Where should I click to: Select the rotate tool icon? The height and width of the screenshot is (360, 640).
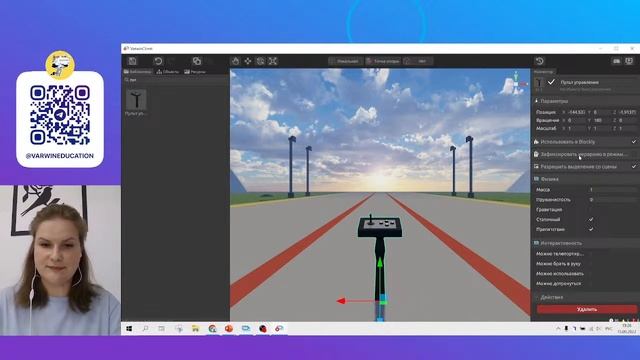click(x=260, y=61)
